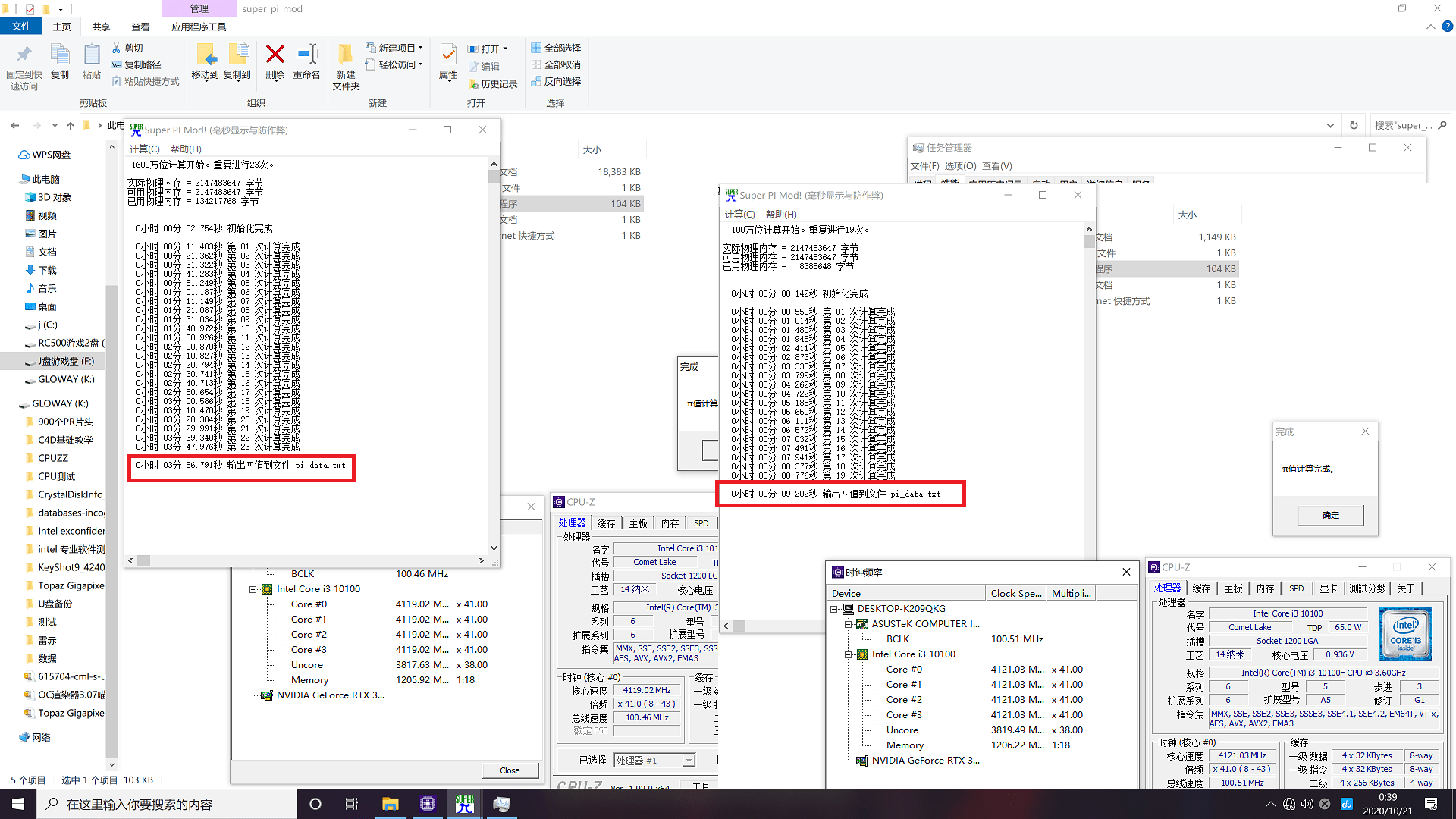Click the 移动到 folder icon
Image resolution: width=1456 pixels, height=819 pixels.
coord(206,55)
